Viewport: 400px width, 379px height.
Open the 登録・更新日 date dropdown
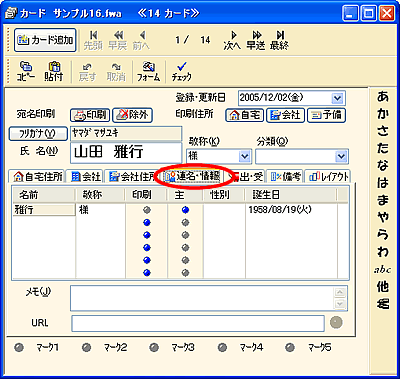click(337, 98)
